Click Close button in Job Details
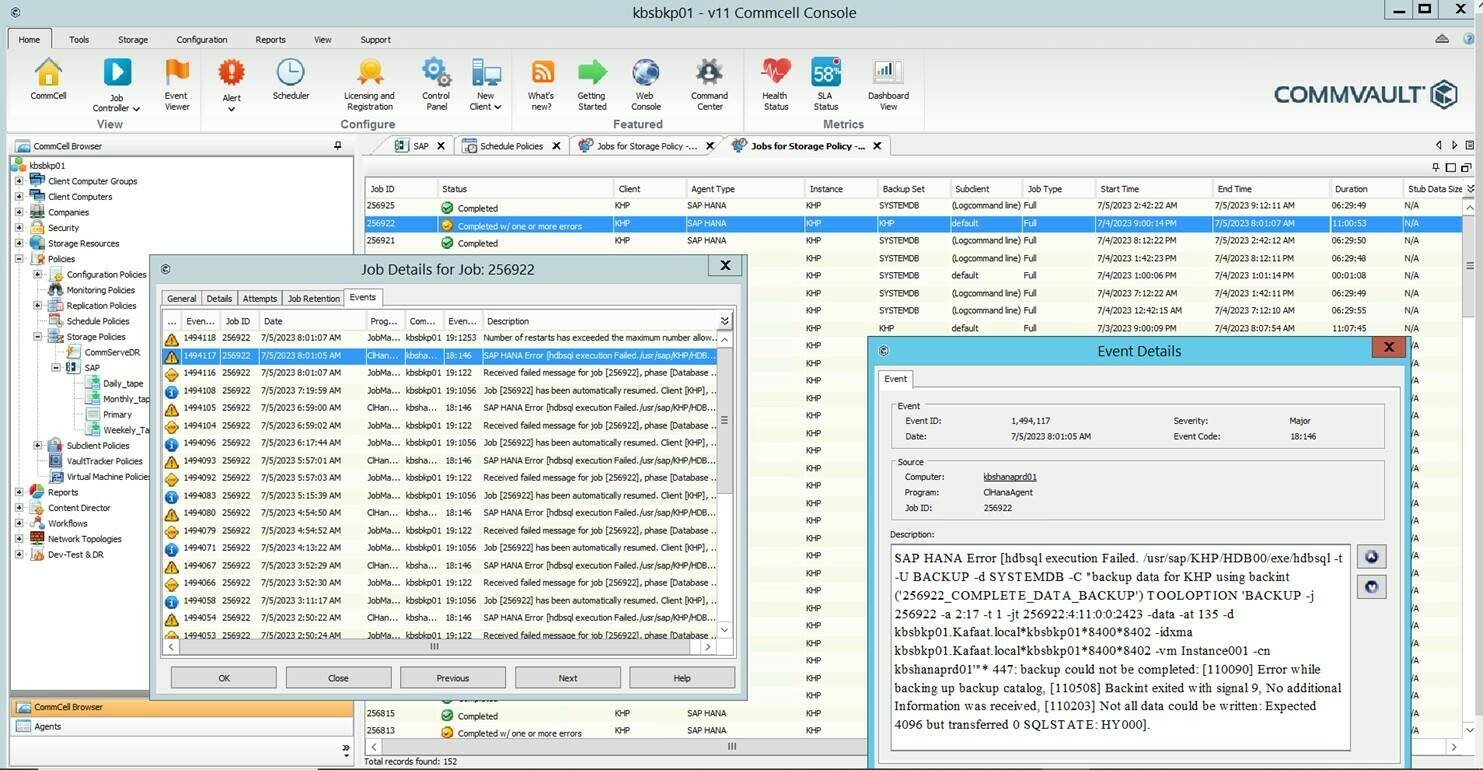Screen dimensions: 1483x770 click(338, 678)
